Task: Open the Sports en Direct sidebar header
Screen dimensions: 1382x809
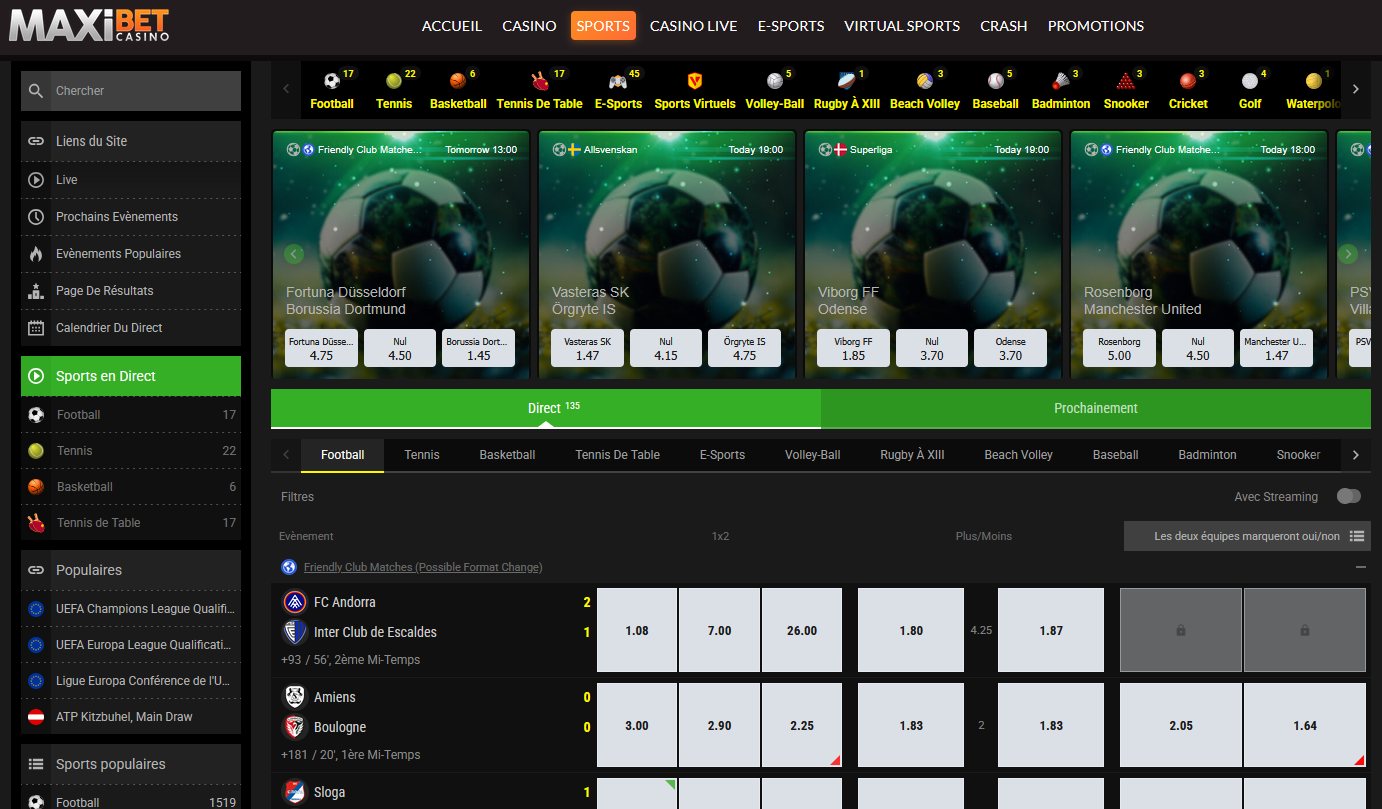Action: [x=131, y=376]
